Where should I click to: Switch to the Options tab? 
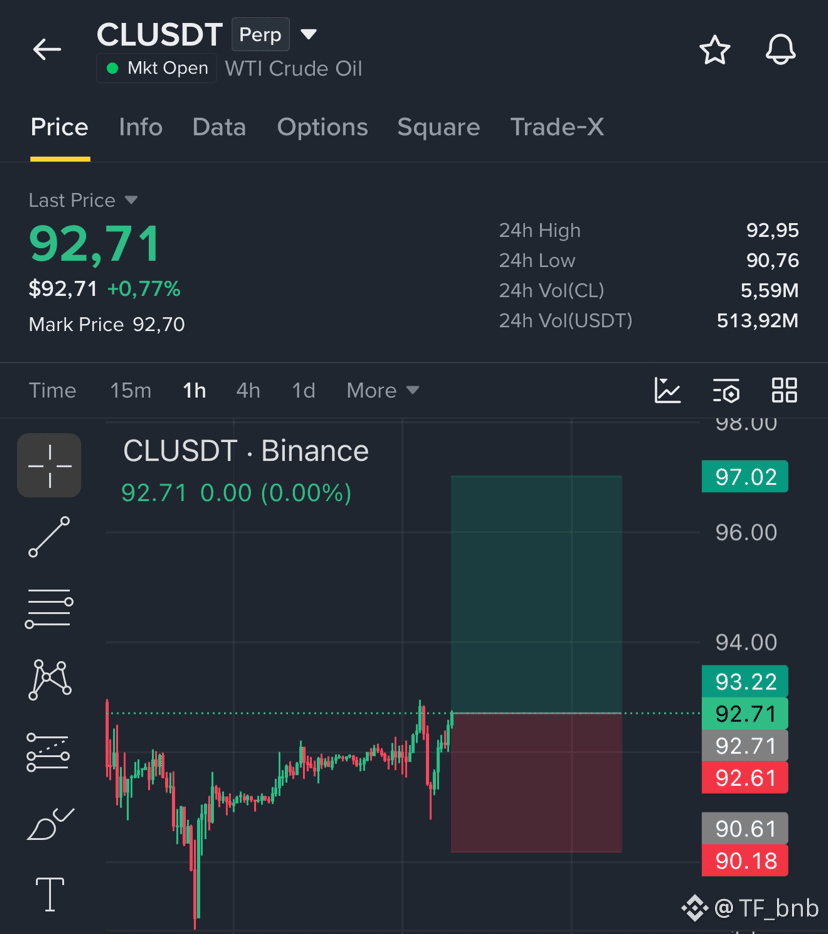[x=322, y=127]
